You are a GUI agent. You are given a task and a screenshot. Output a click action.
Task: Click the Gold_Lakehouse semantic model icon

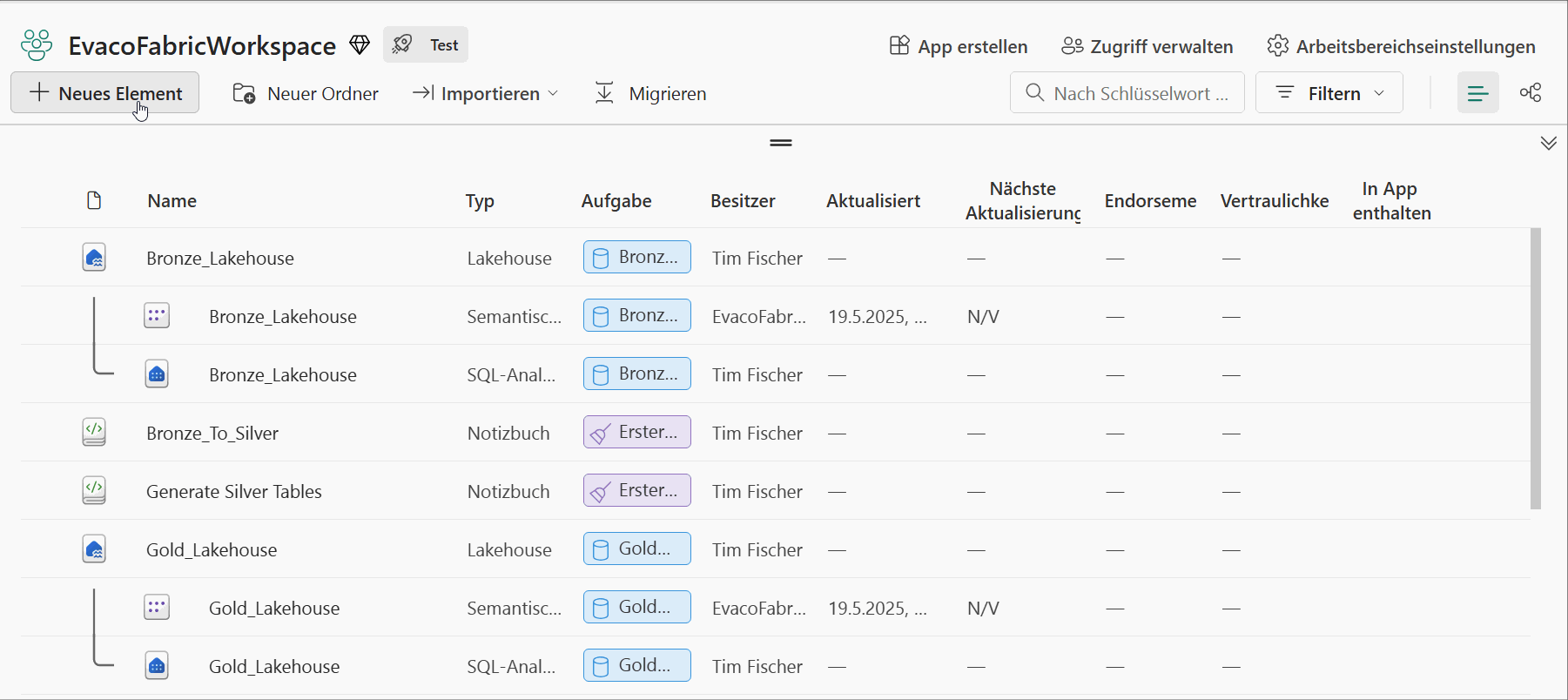pos(157,608)
